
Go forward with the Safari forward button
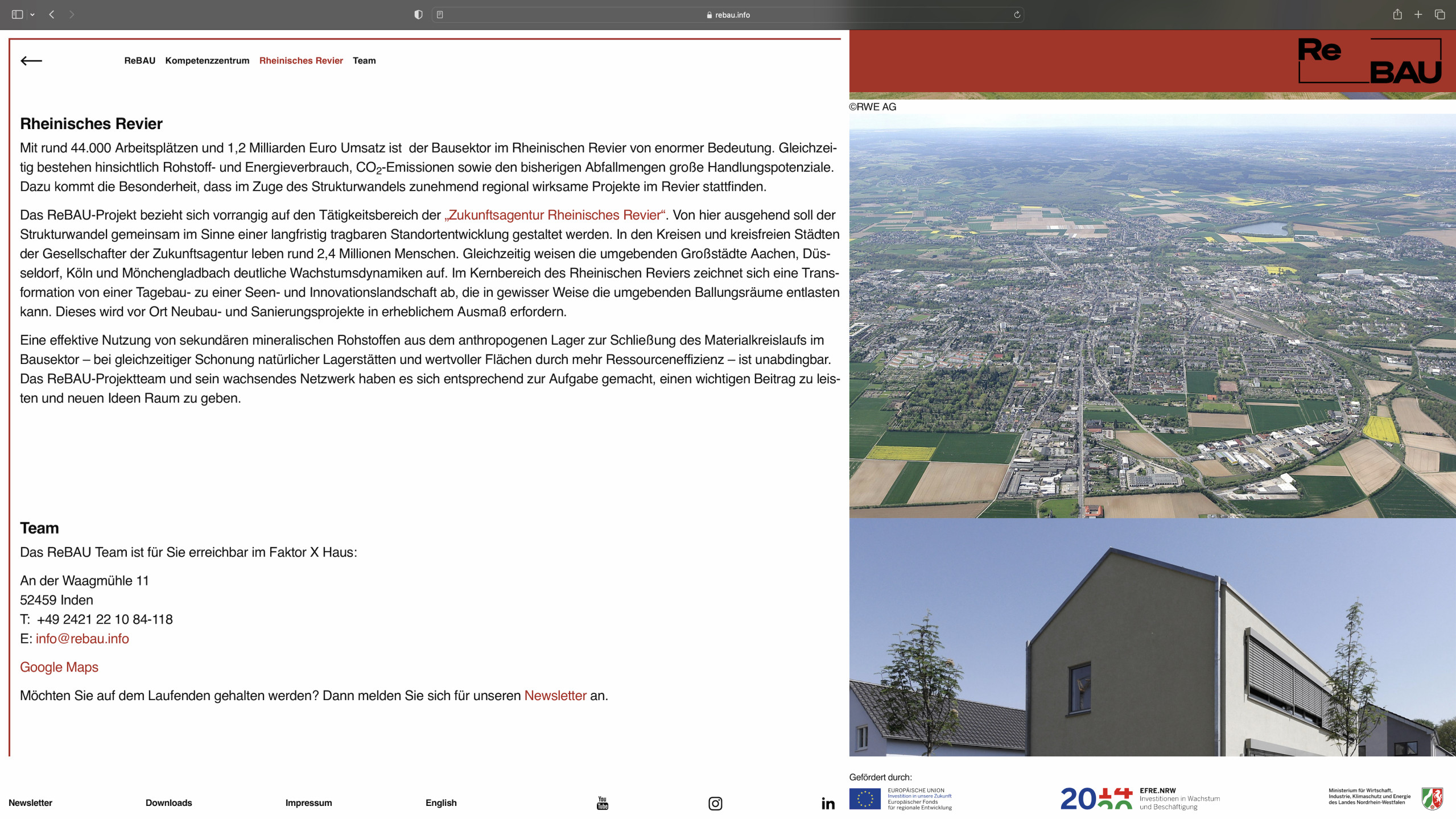[72, 15]
